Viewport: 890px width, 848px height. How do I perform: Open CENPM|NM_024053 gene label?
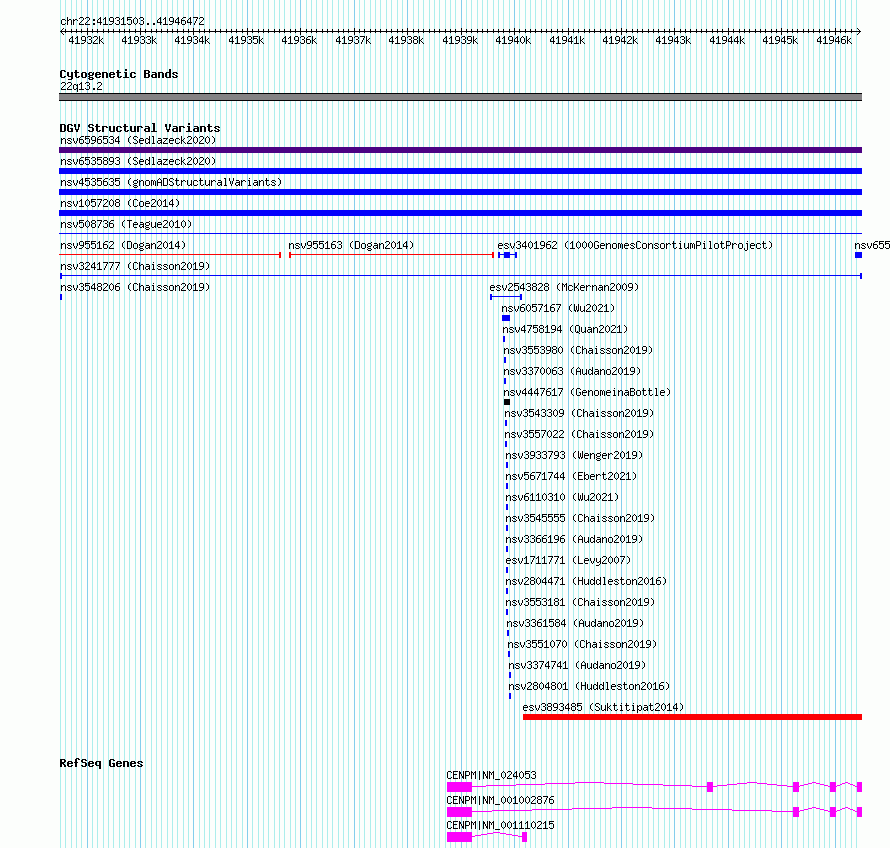click(492, 775)
